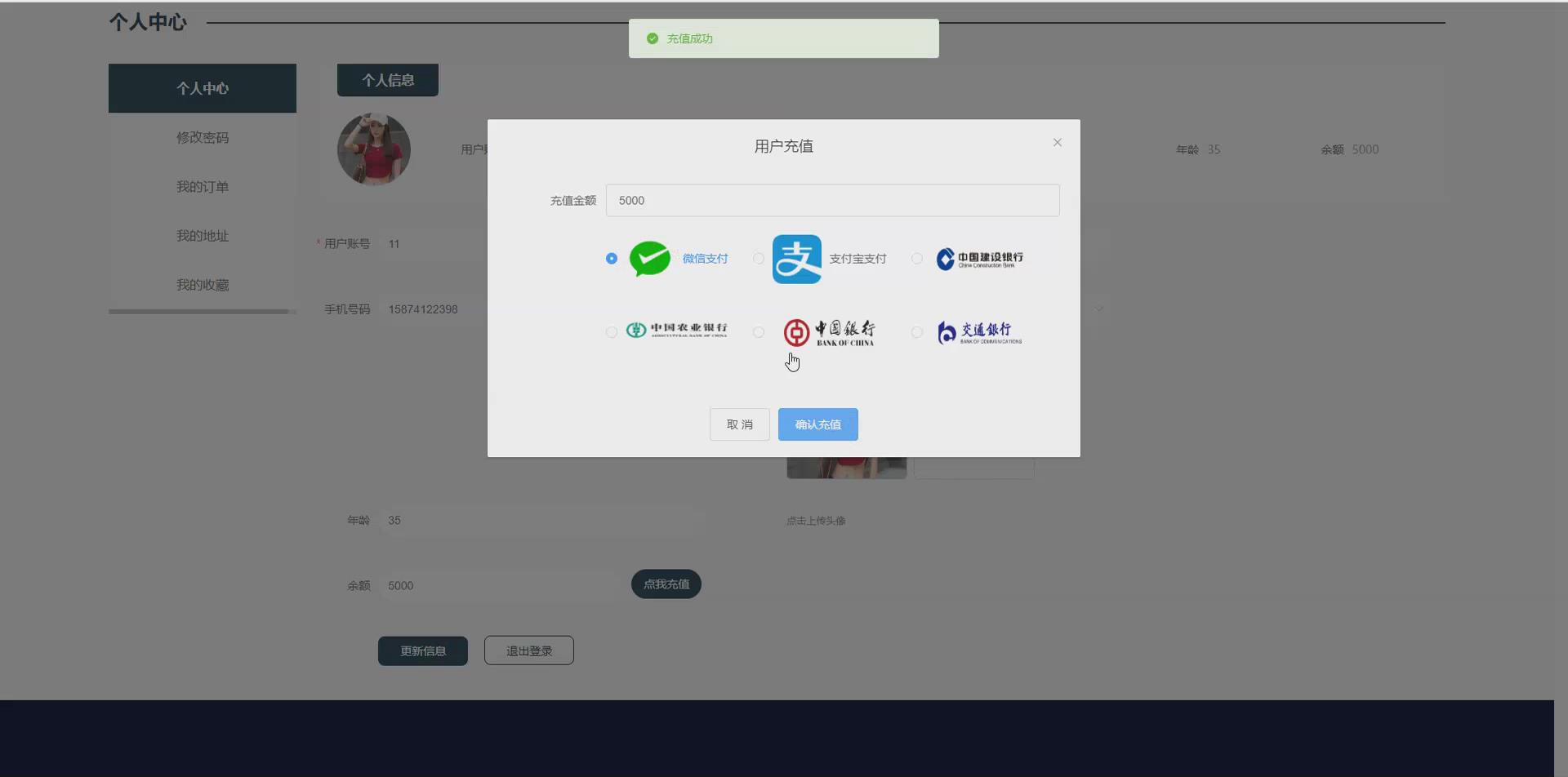Open the 我的收藏 sidebar item
1568x777 pixels.
click(203, 284)
